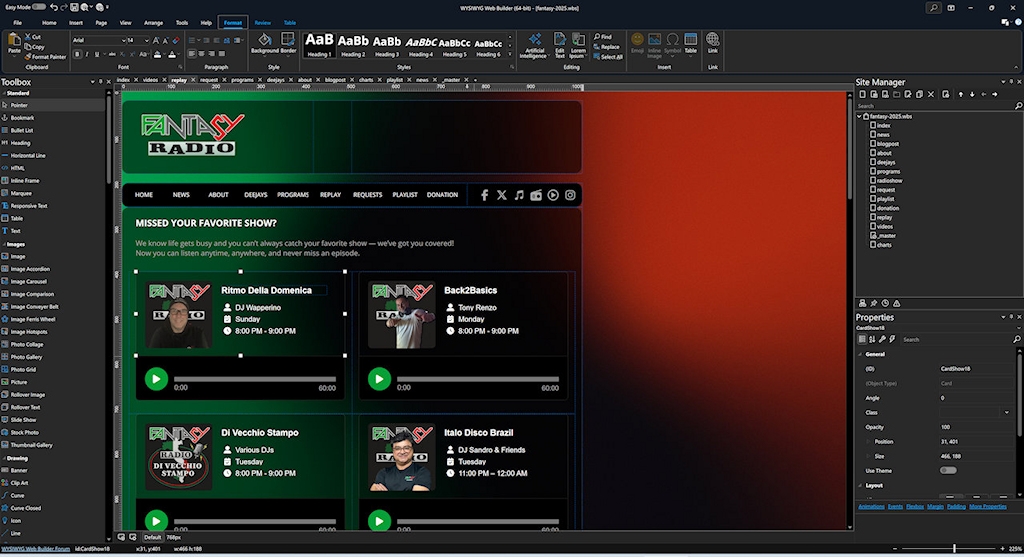Click the Instagram icon in navbar

tap(570, 195)
